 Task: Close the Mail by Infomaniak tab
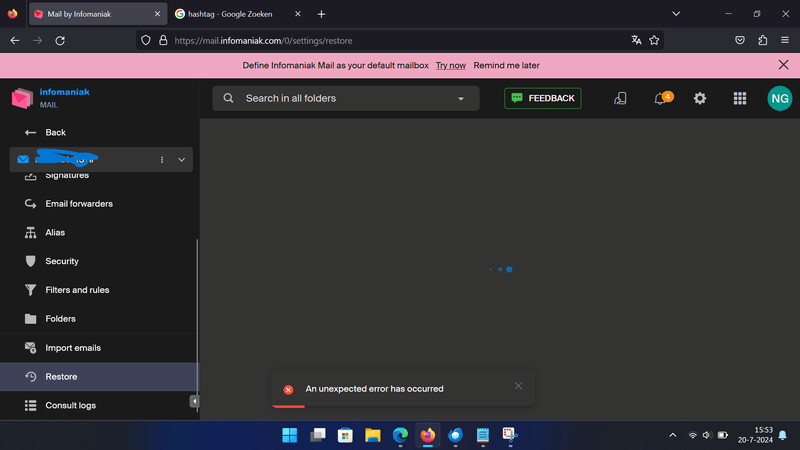[157, 14]
